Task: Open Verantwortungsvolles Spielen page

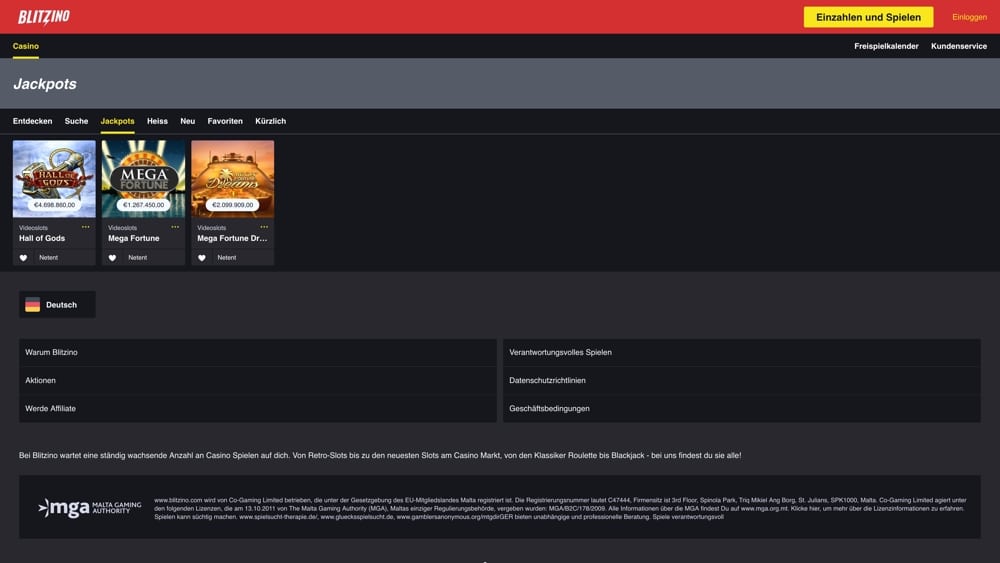Action: [x=742, y=352]
